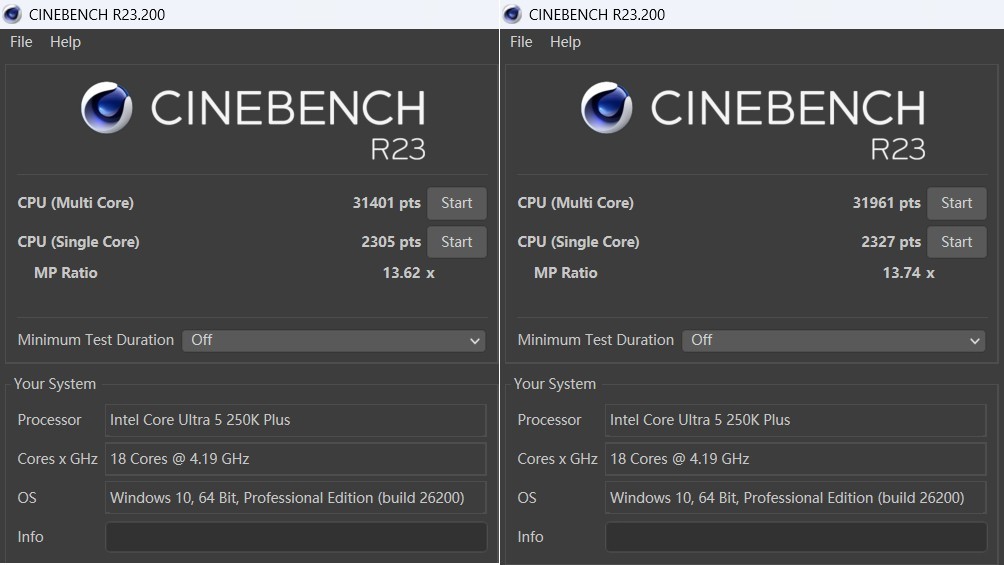Click the Cores x GHz field in the 31961 pts window

click(796, 459)
